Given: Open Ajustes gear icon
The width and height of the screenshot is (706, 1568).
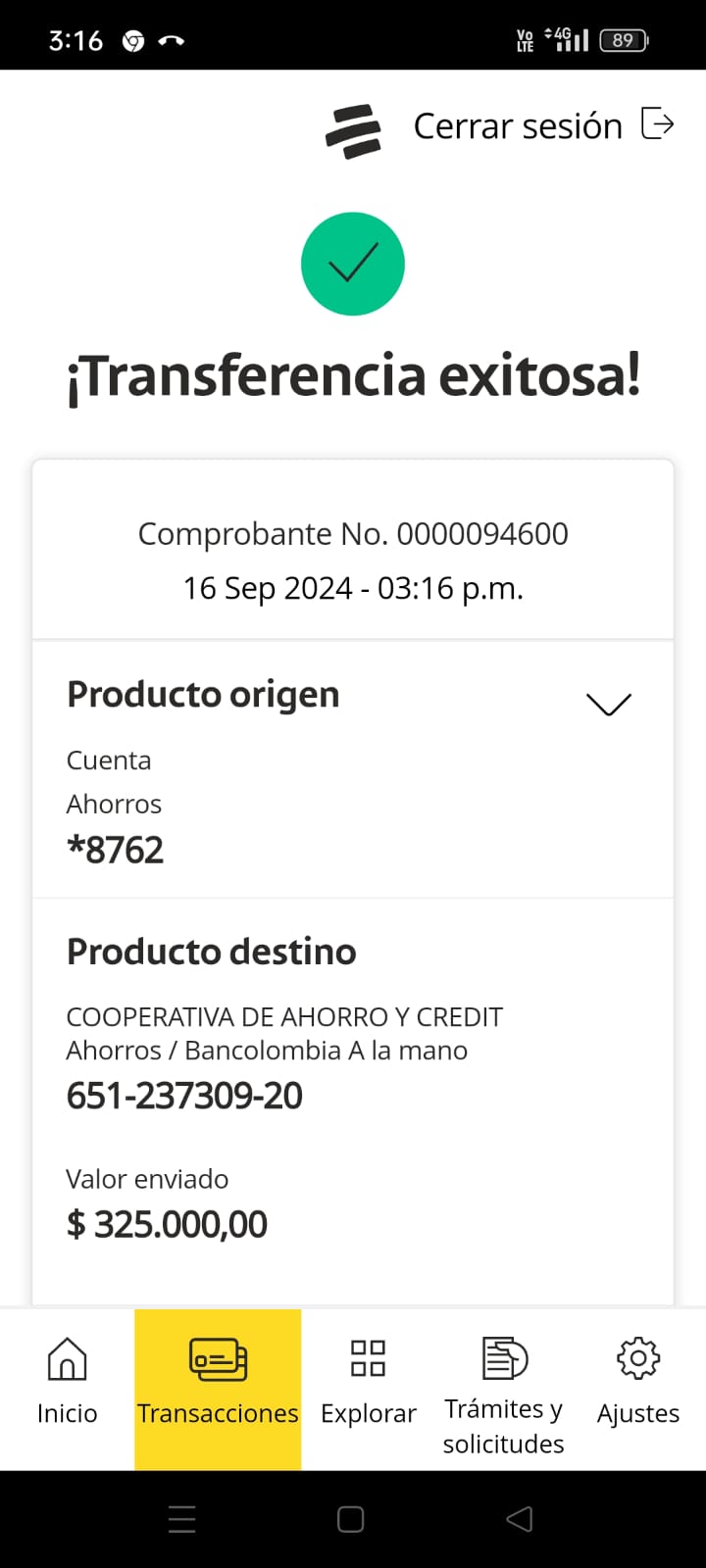Looking at the screenshot, I should [638, 1358].
